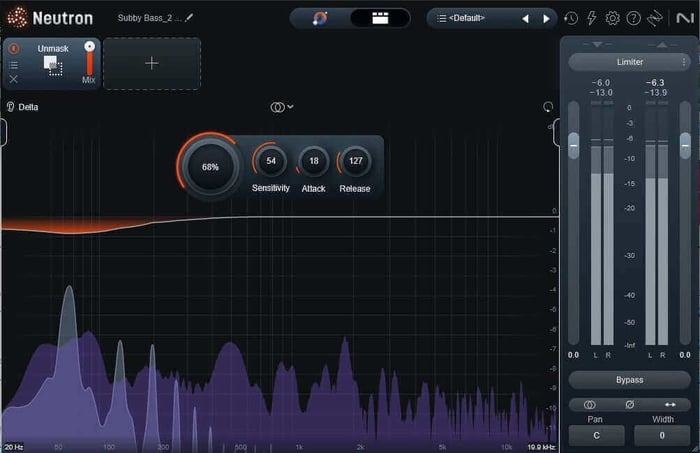Open the undo history clock icon

[x=571, y=18]
